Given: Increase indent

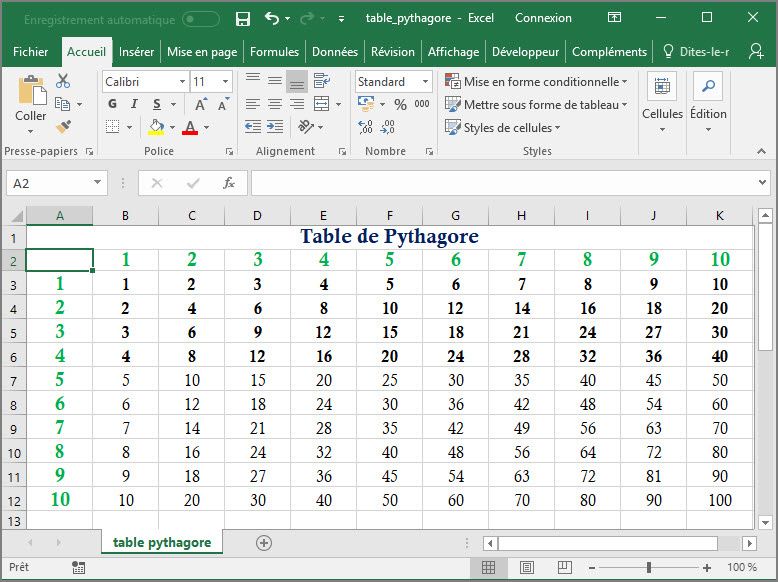Looking at the screenshot, I should (x=275, y=127).
